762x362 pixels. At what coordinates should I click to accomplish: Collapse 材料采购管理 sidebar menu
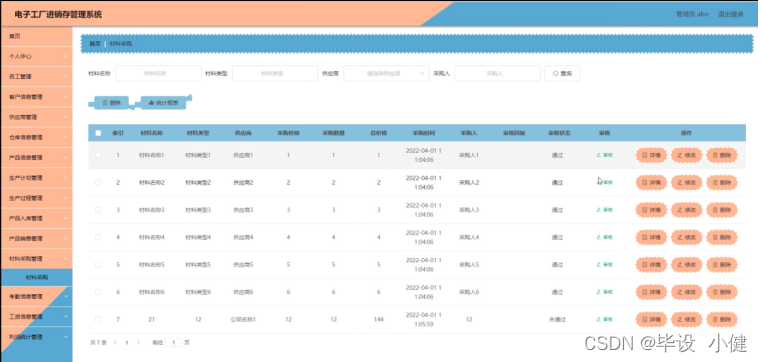pos(36,259)
